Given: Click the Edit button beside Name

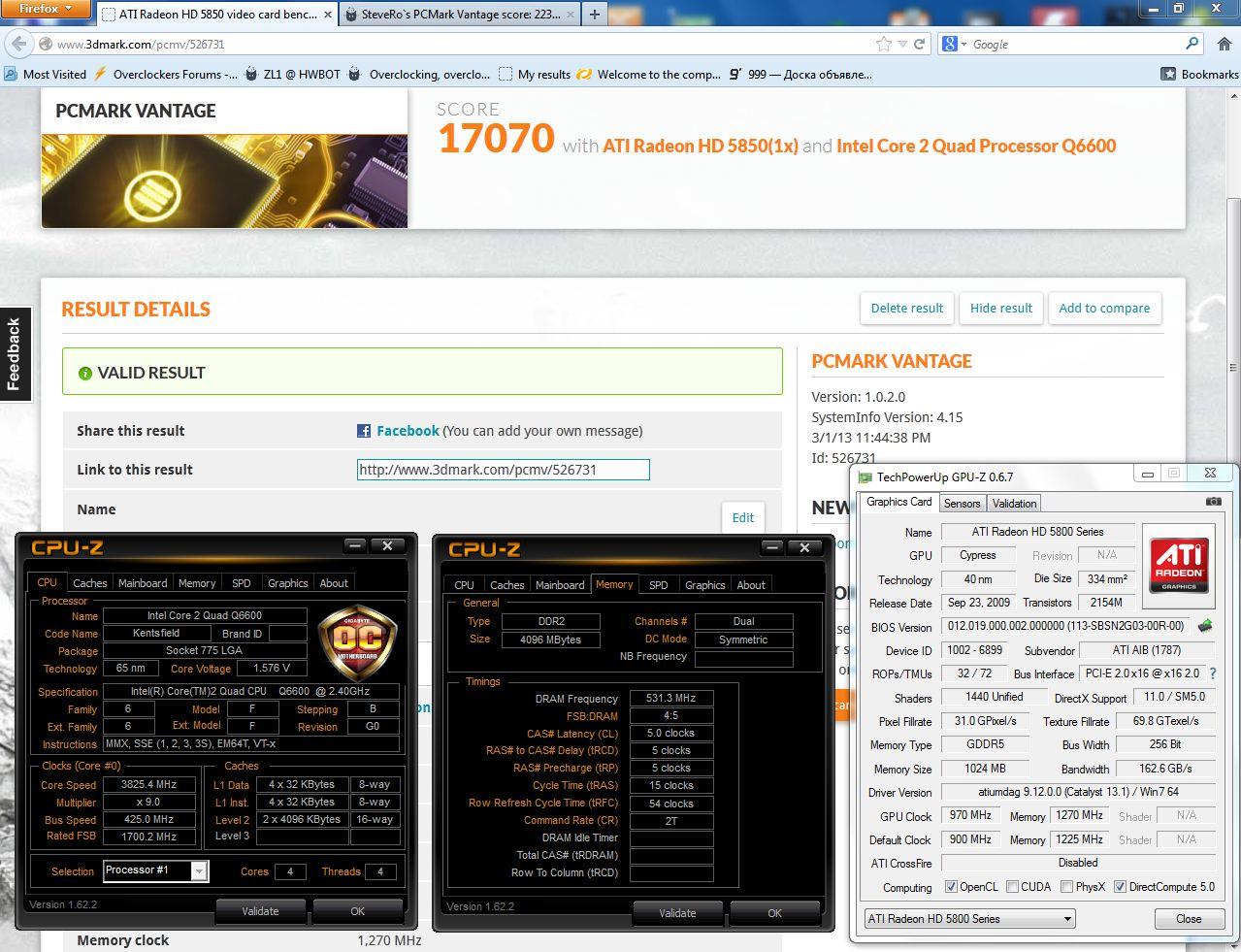Looking at the screenshot, I should point(743,517).
